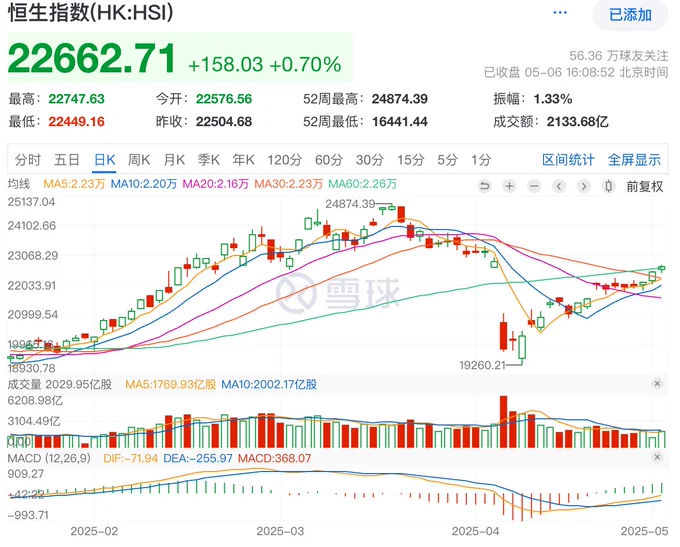Click the 24874.39 high marker on chart
The image size is (680, 547).
pos(350,203)
